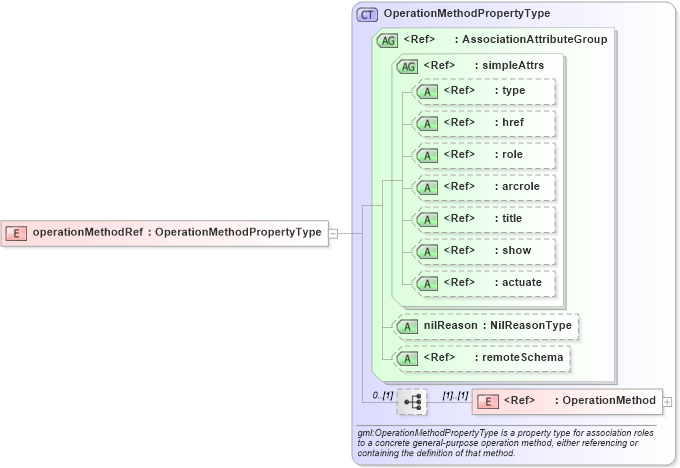Select the 'nilReason : NilReasonType' label

click(498, 325)
